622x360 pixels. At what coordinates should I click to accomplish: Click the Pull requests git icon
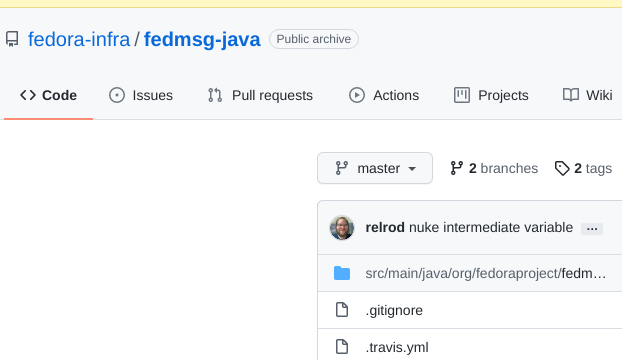[x=215, y=95]
